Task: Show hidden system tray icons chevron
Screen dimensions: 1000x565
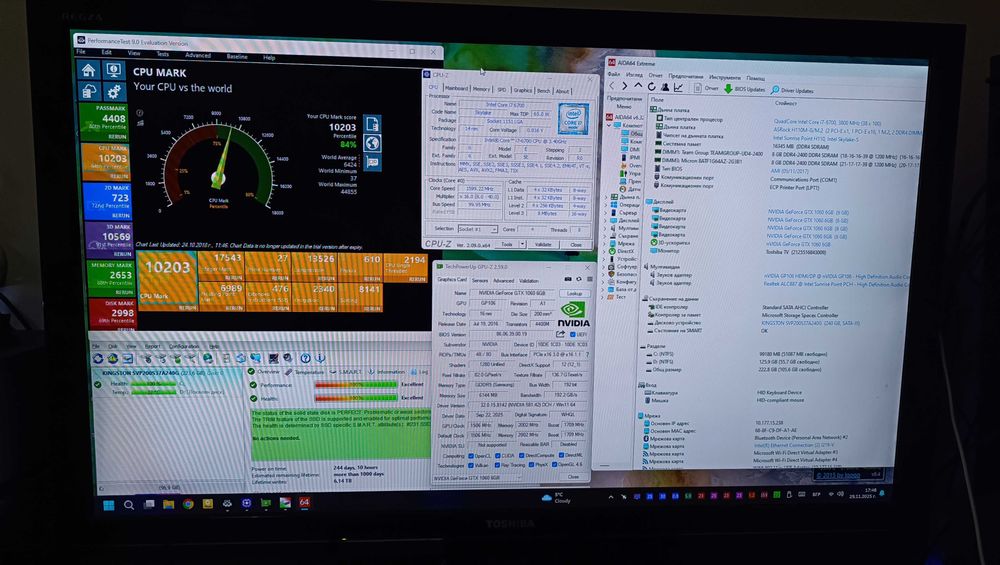Action: (610, 496)
